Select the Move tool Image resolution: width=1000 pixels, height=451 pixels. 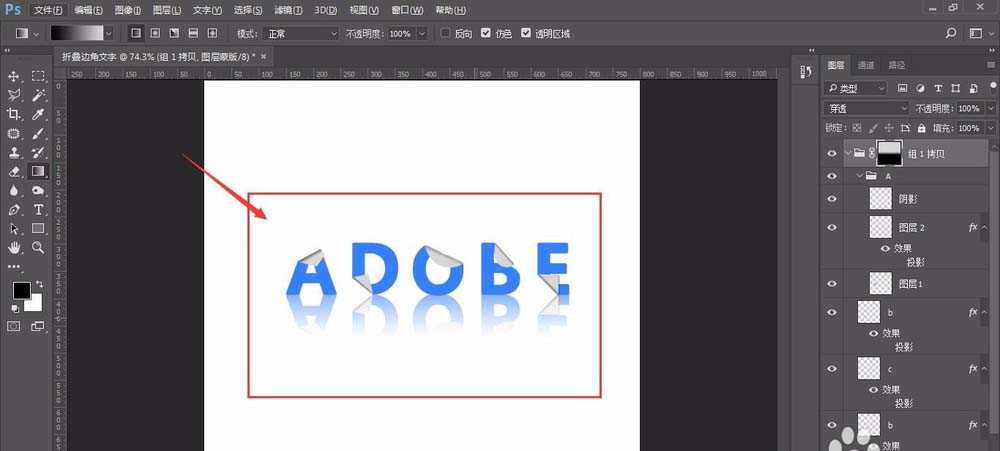tap(14, 76)
